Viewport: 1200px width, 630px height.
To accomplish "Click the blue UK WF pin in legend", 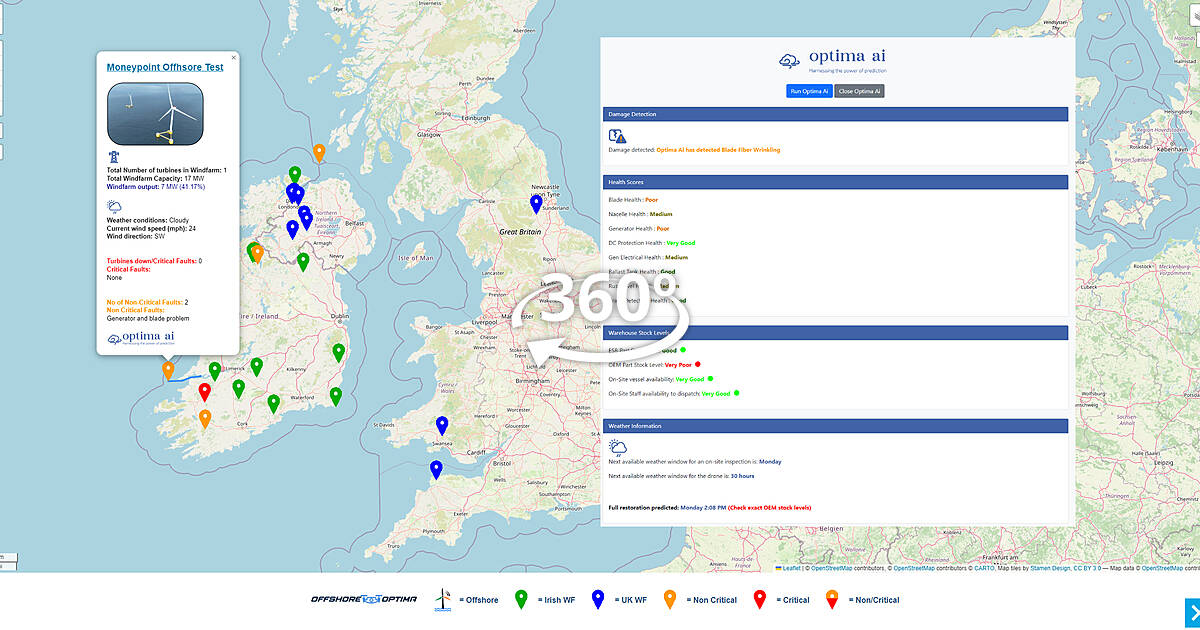I will [x=598, y=599].
